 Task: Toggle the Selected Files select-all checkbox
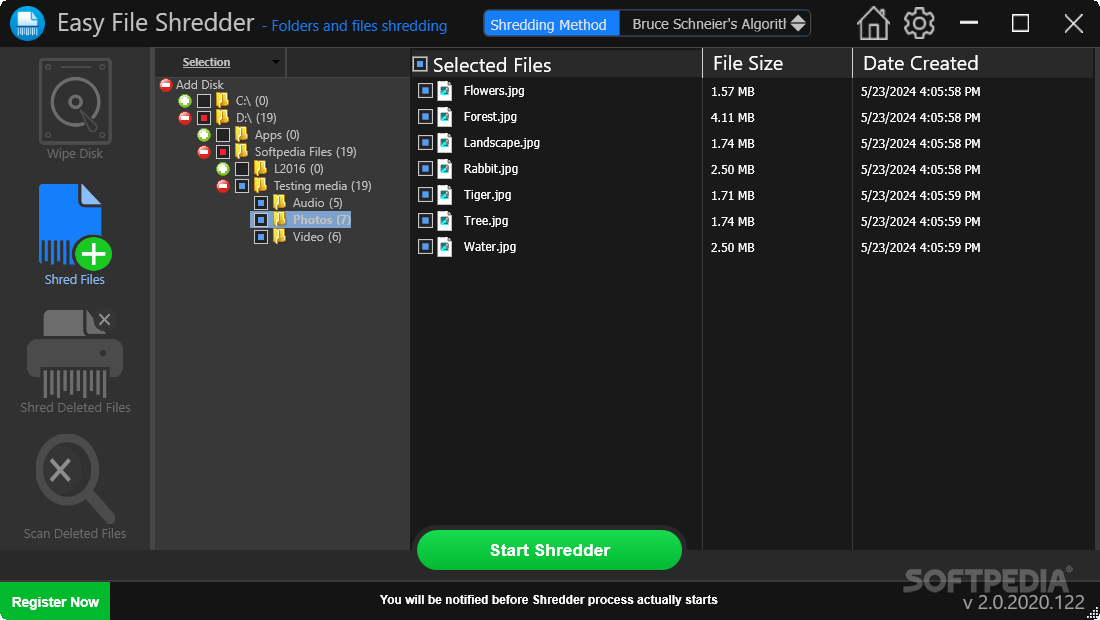click(420, 65)
